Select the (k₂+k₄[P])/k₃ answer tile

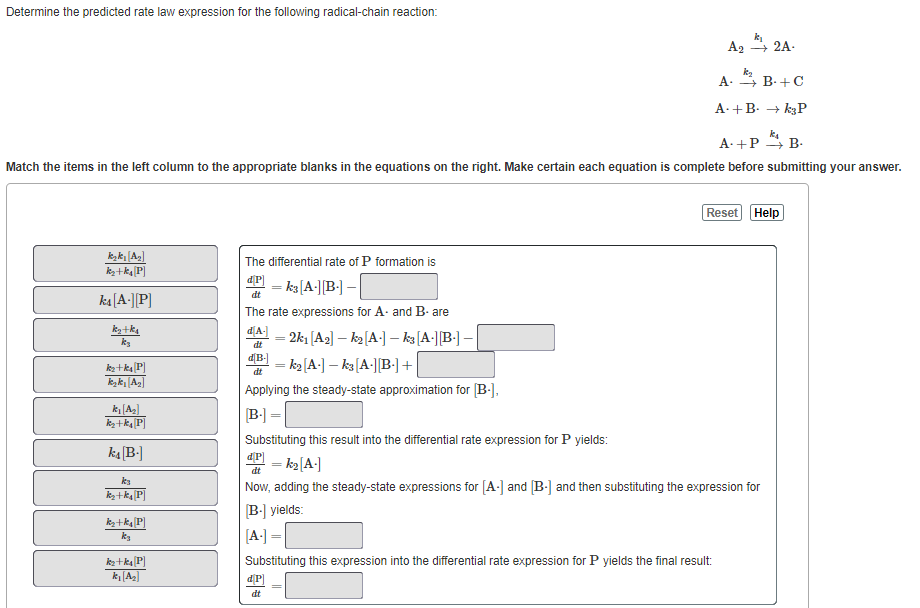click(x=125, y=527)
